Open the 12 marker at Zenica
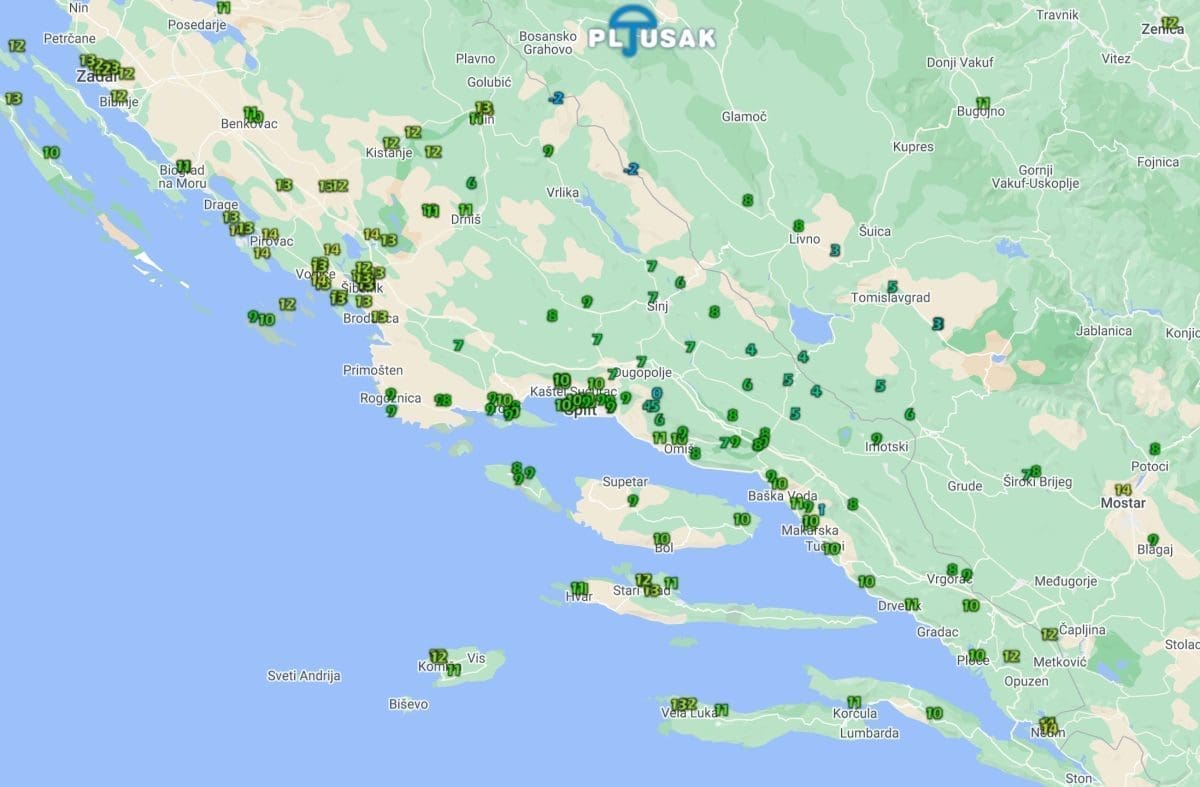 [1169, 22]
